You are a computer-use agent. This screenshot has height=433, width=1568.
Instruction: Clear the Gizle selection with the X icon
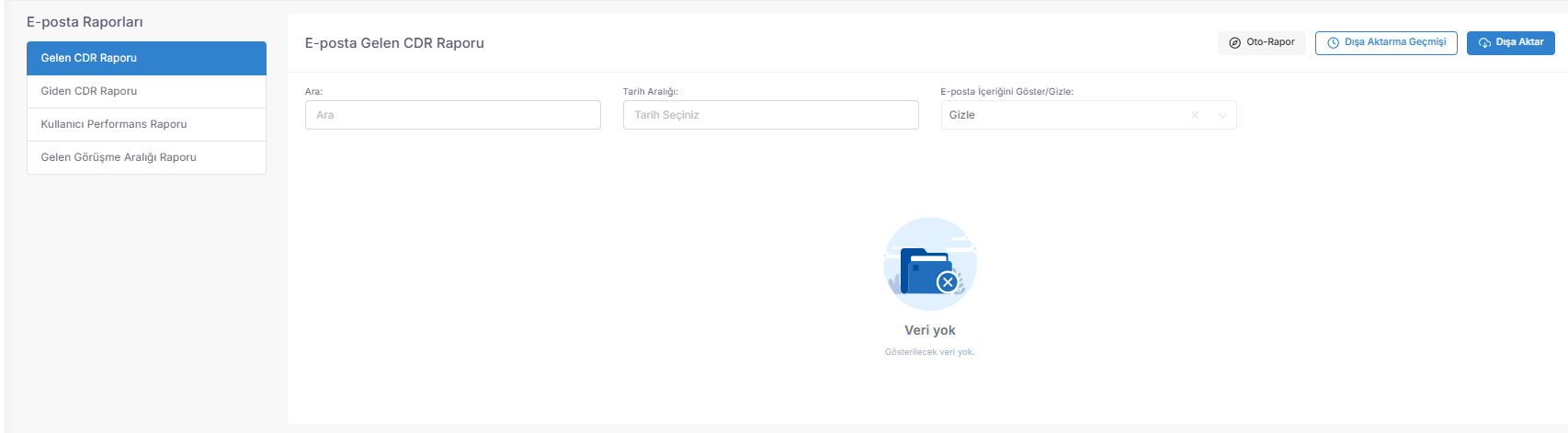pyautogui.click(x=1195, y=115)
